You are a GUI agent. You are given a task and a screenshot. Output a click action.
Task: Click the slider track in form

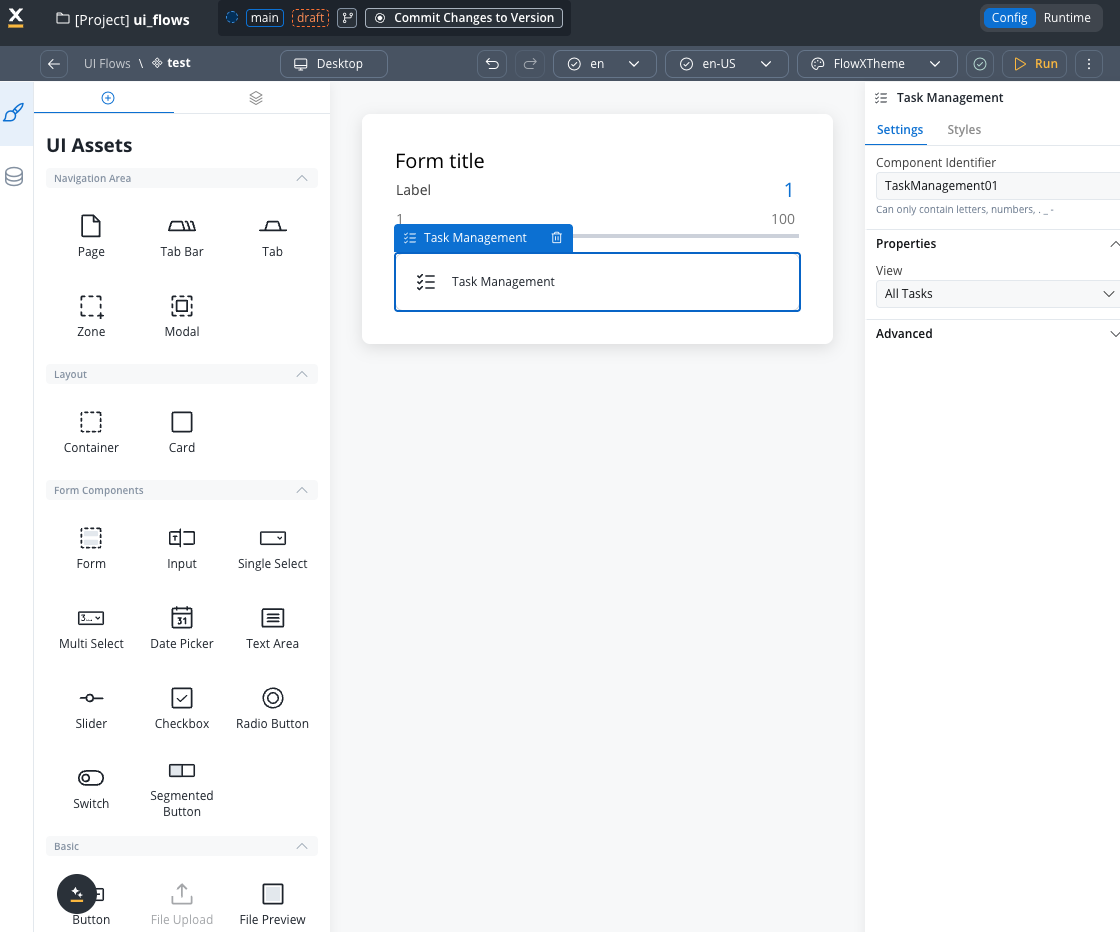click(685, 236)
